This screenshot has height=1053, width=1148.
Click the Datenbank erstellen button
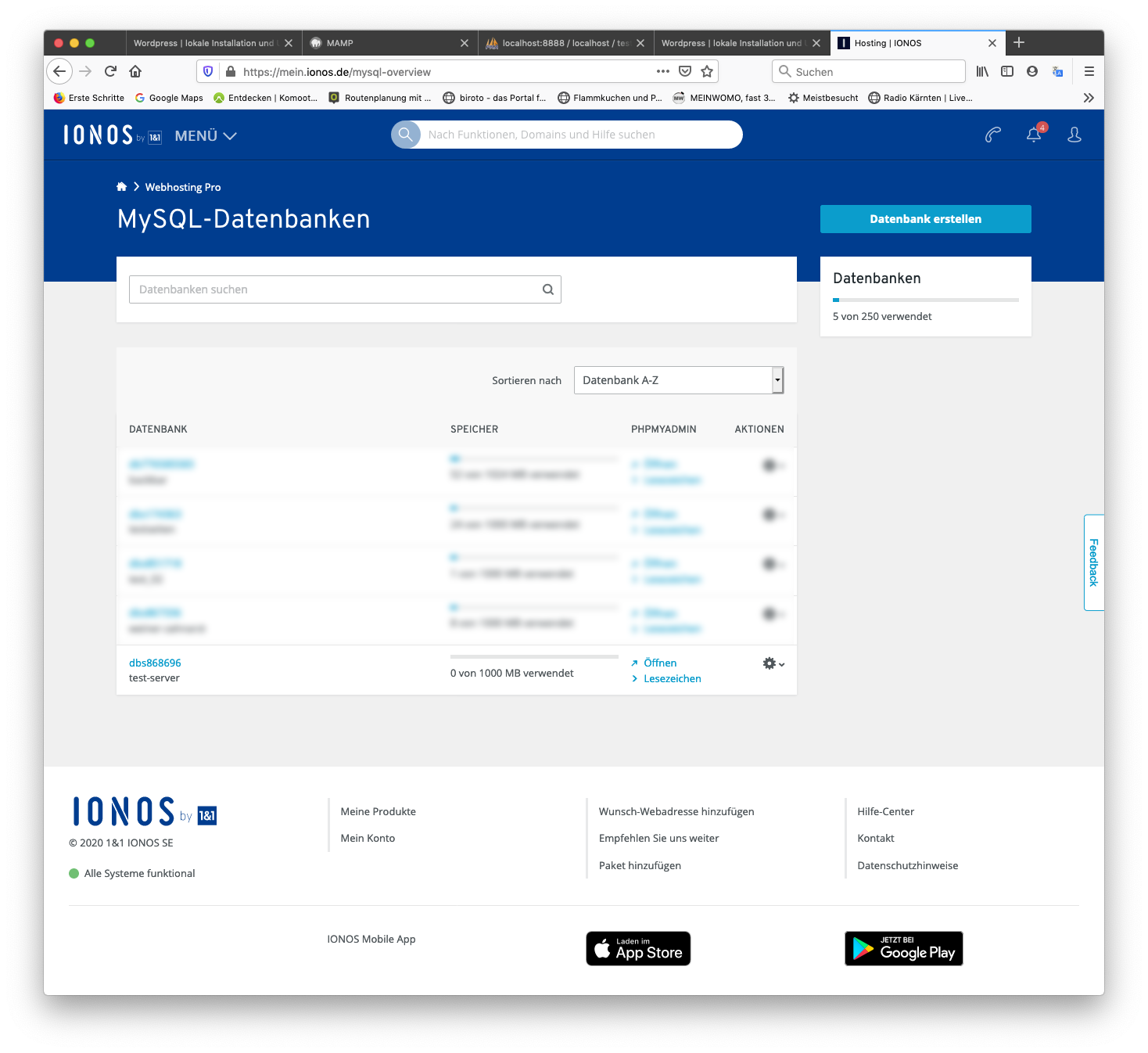coord(925,219)
